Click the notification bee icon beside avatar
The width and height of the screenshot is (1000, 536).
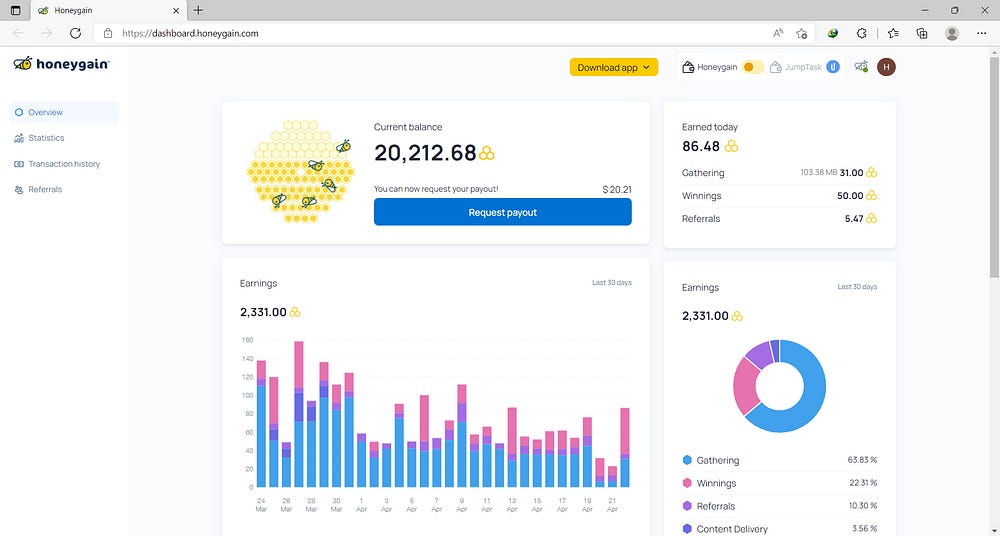[862, 66]
